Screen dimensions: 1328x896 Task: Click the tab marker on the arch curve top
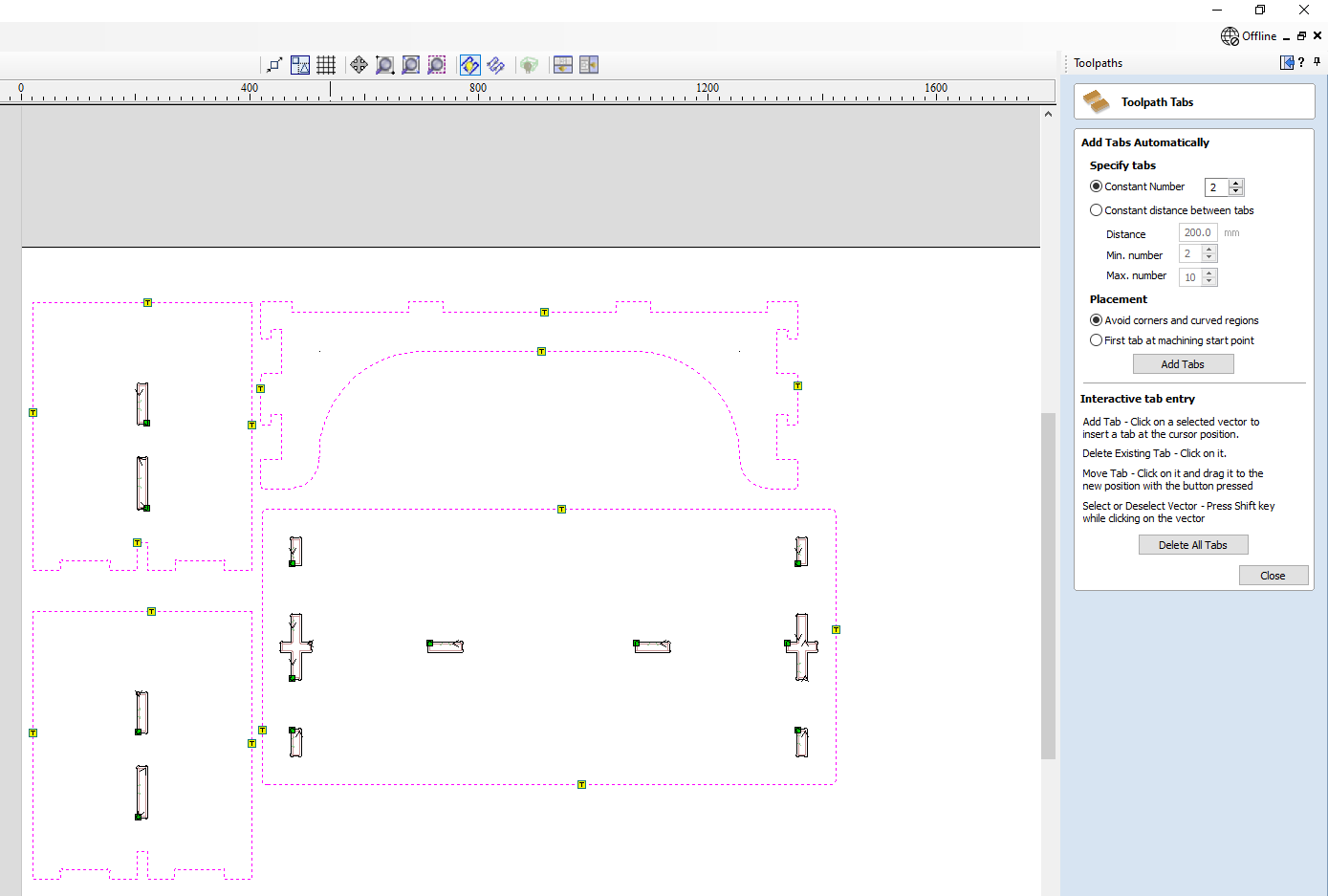pyautogui.click(x=541, y=352)
